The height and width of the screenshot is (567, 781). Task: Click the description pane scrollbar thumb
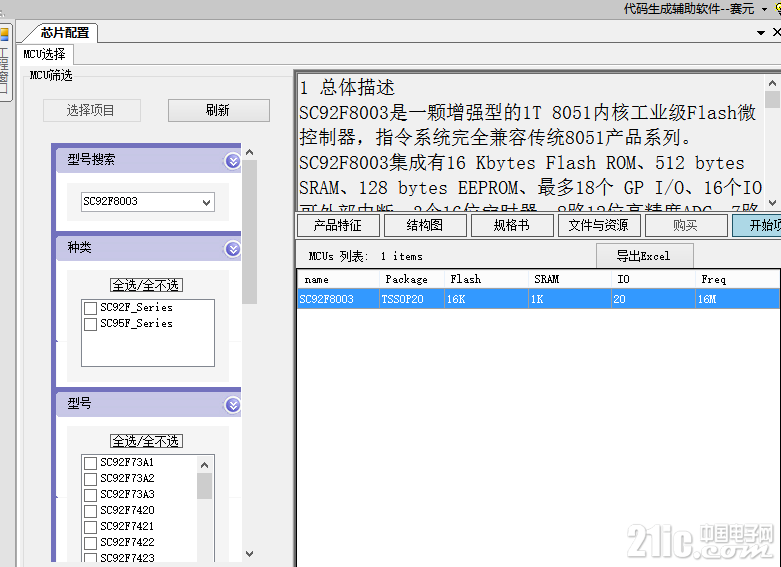[x=772, y=99]
